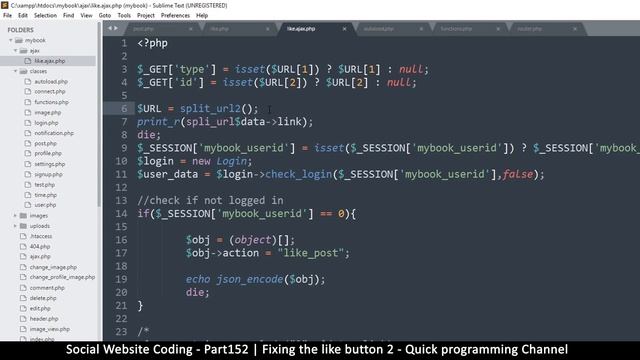Close the post.php tab
Screen dimensions: 640x360
[191, 29]
